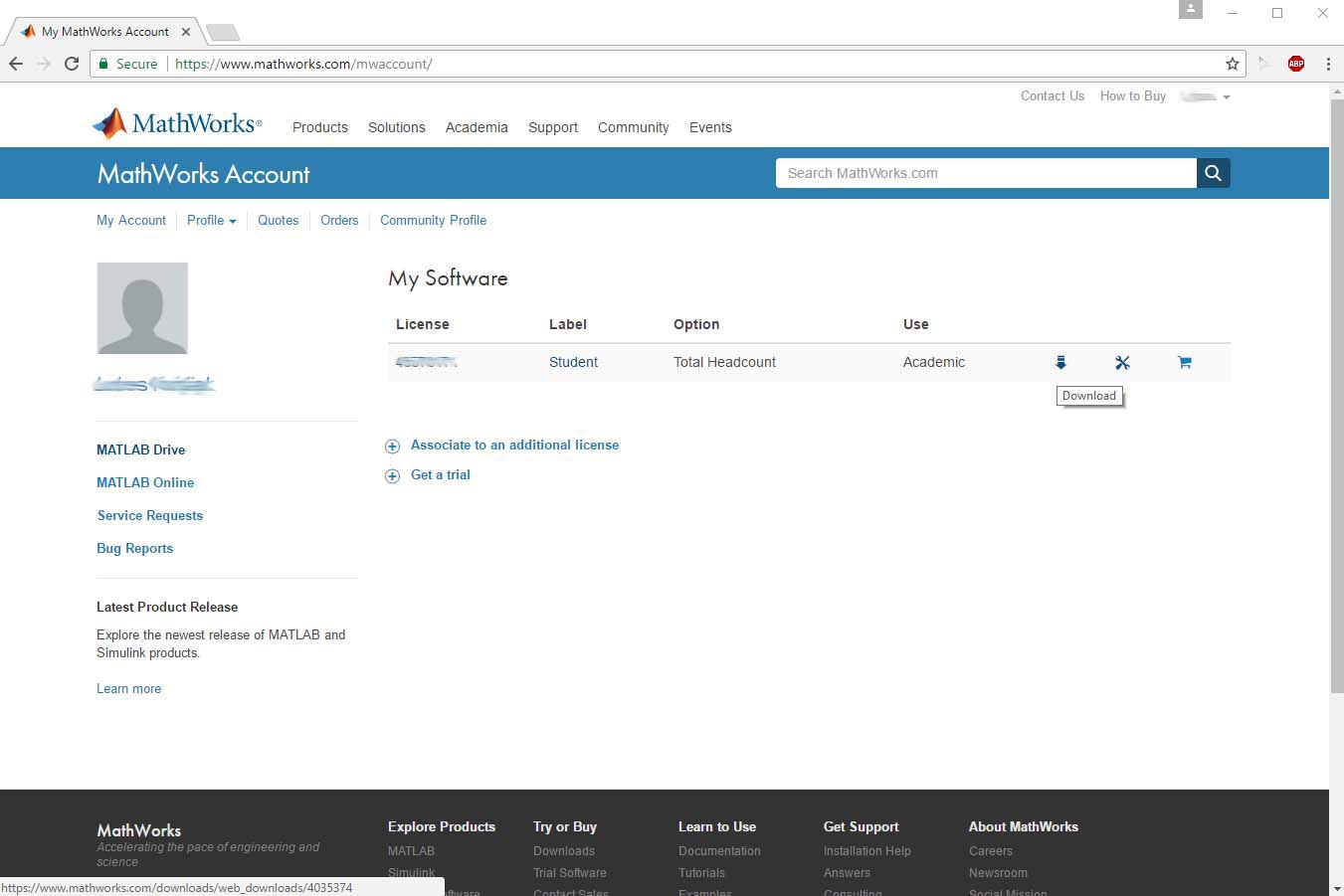Click the Student label link

[x=574, y=363]
